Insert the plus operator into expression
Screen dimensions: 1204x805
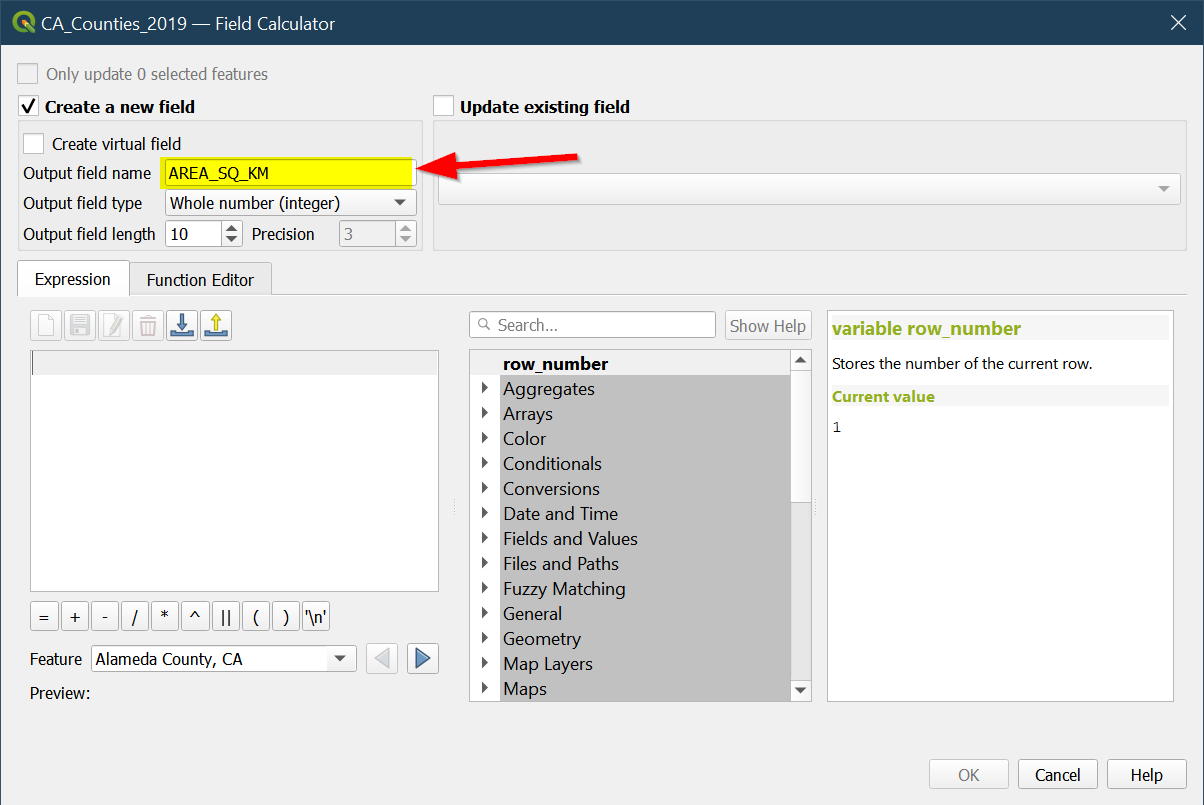click(75, 617)
